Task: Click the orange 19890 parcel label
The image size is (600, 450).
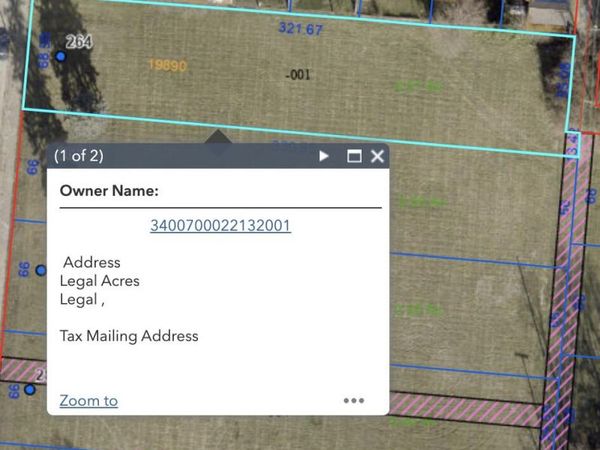Action: (167, 64)
